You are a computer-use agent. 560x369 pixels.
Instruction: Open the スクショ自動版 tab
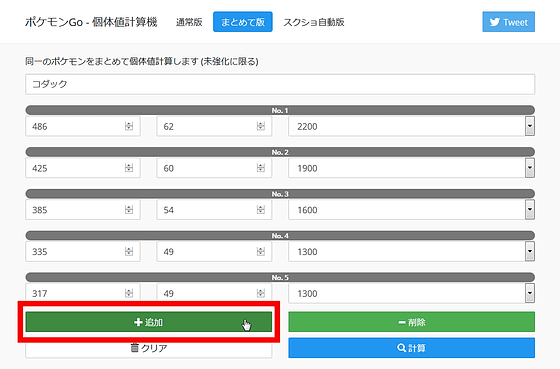click(x=314, y=22)
